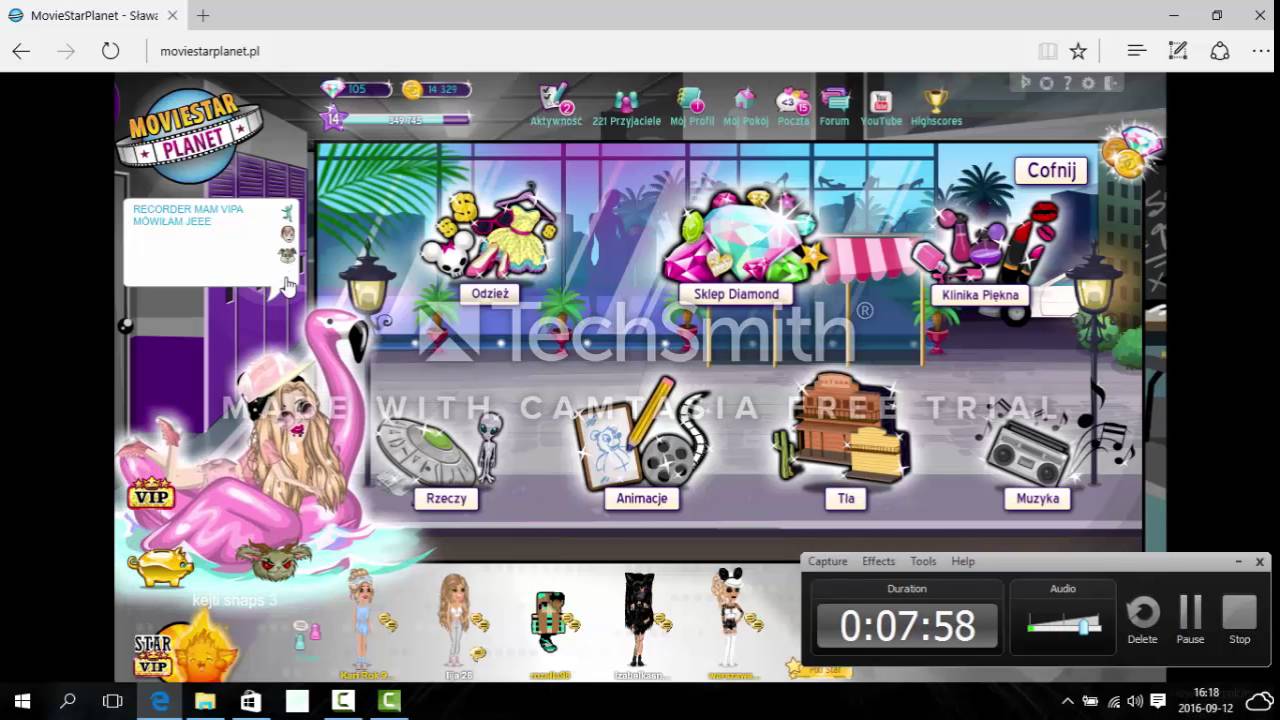
Task: Click the Cofnij back button
Action: 1051,170
